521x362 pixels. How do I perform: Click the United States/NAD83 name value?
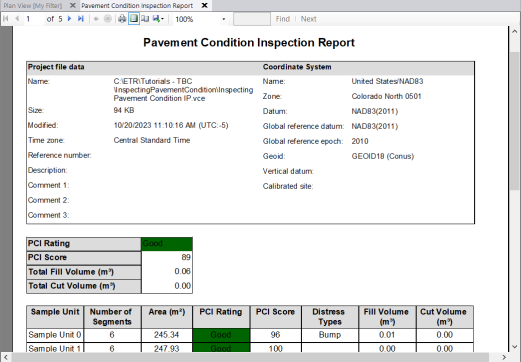(x=387, y=81)
